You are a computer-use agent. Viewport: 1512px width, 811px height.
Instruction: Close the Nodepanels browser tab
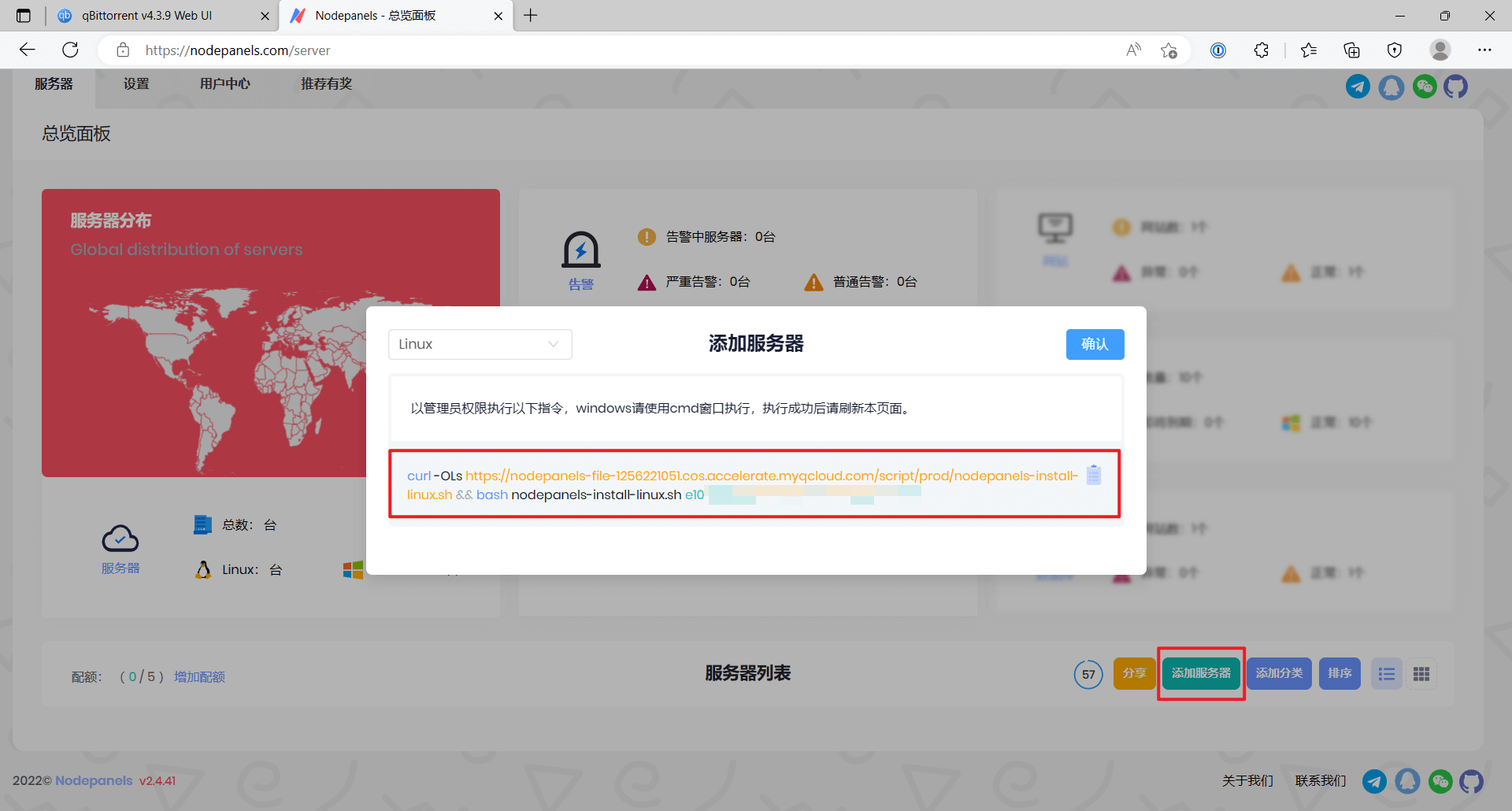coord(498,16)
